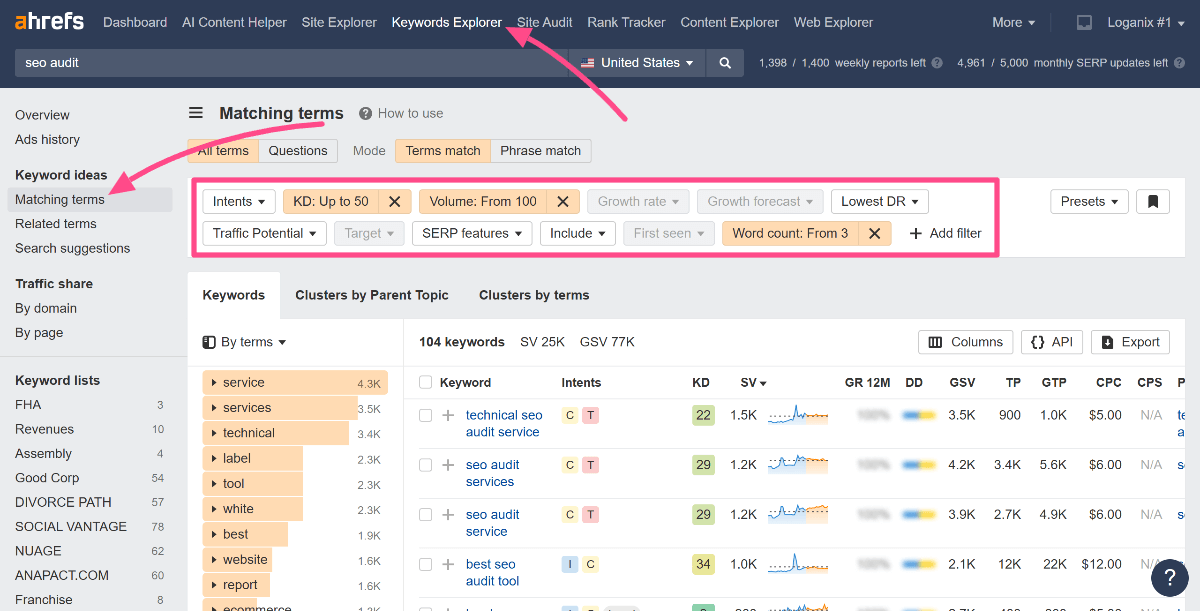Click Add filter

click(945, 233)
